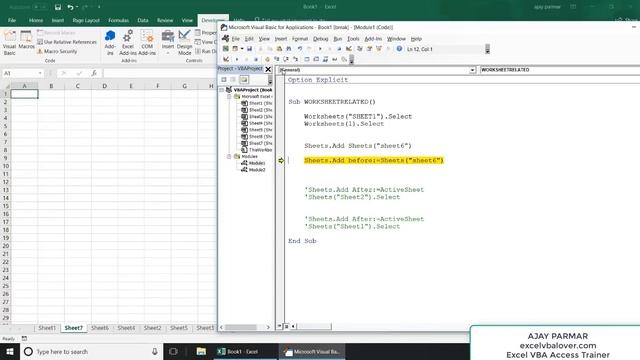The height and width of the screenshot is (360, 640).
Task: Click project panel horizontal scrollbar
Action: coord(244,327)
